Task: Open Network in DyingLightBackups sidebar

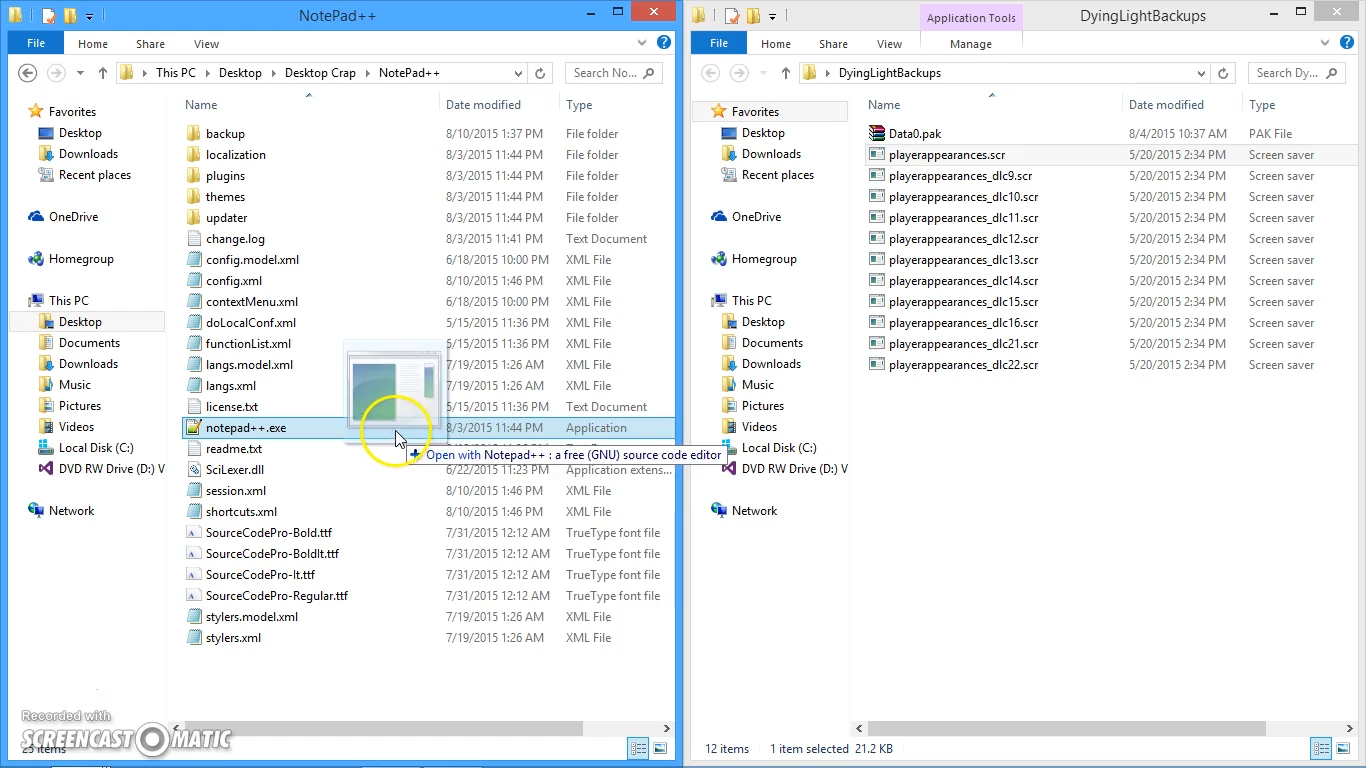Action: (x=754, y=511)
